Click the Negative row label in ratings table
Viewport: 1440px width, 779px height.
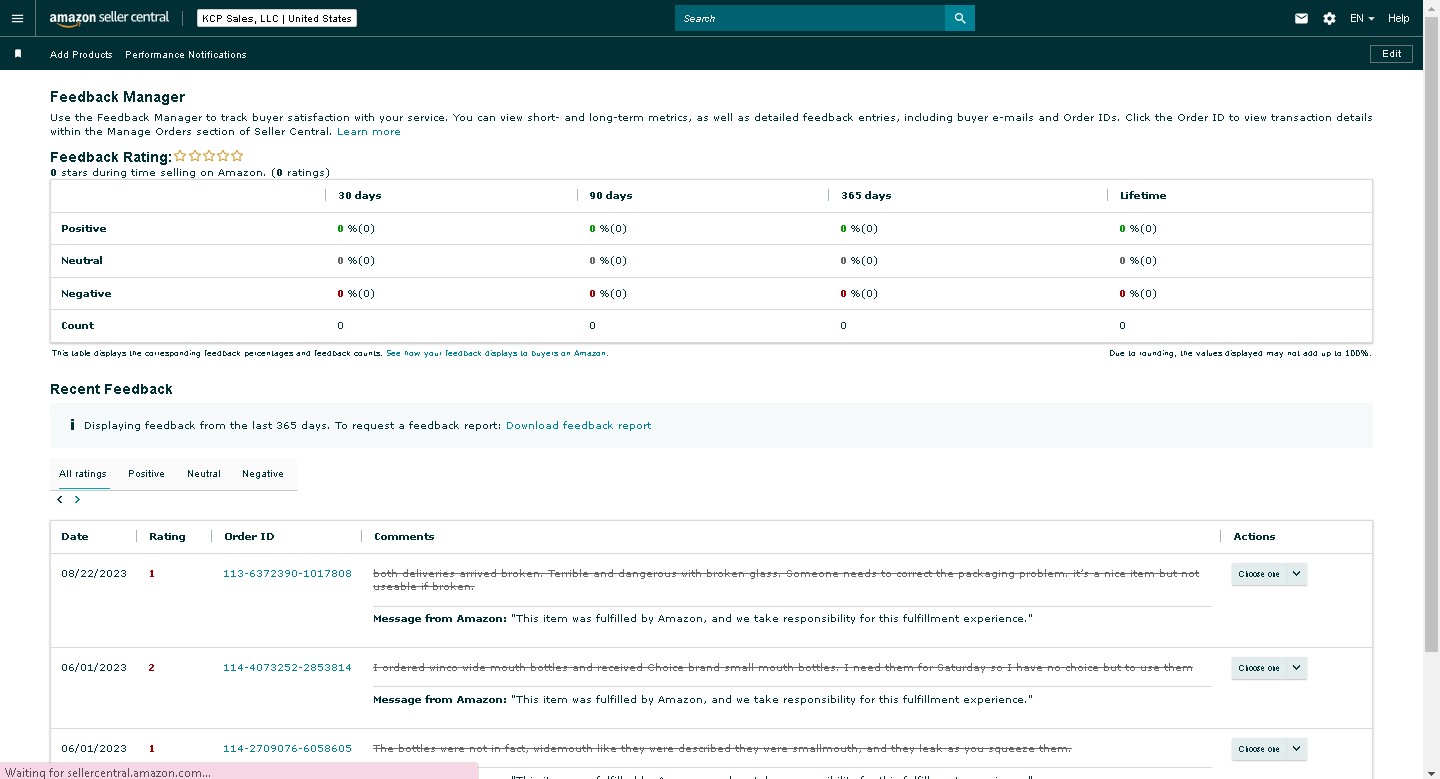(86, 294)
